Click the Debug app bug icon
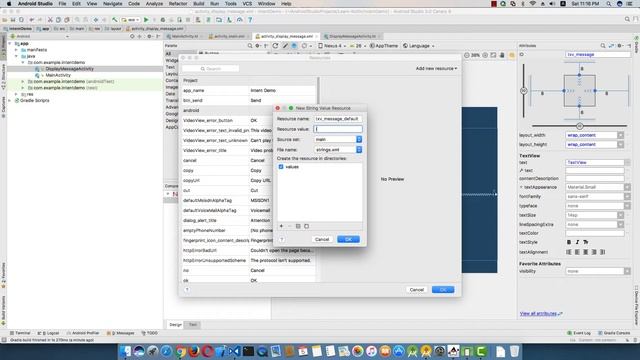Screen dimensions: 640x360 click(162, 20)
